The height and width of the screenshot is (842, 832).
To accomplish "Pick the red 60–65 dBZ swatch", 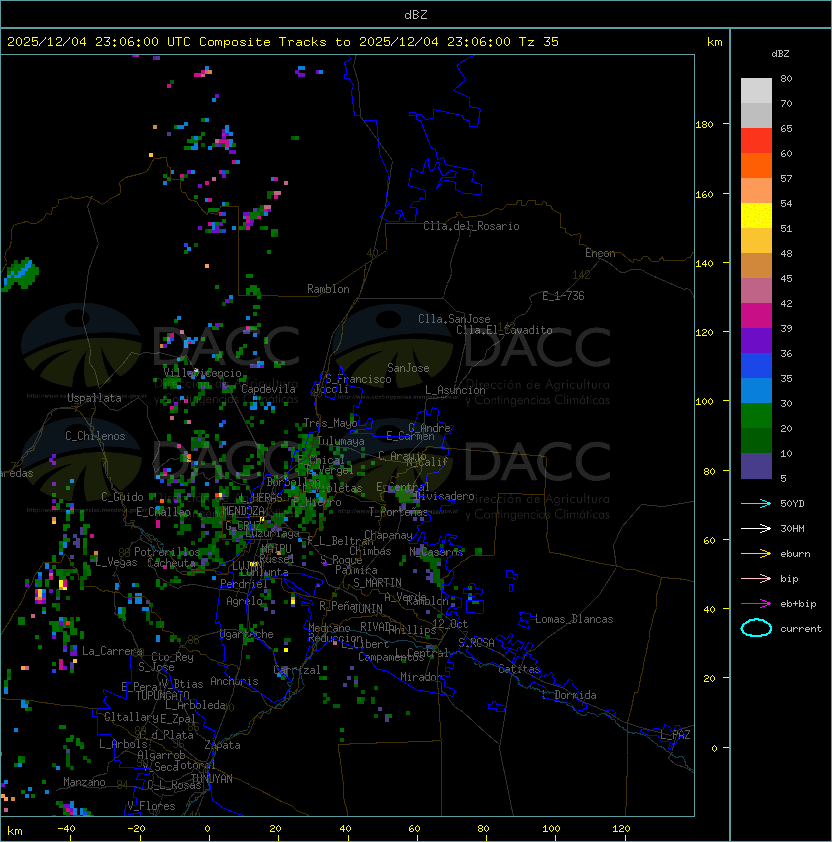I will pos(756,141).
